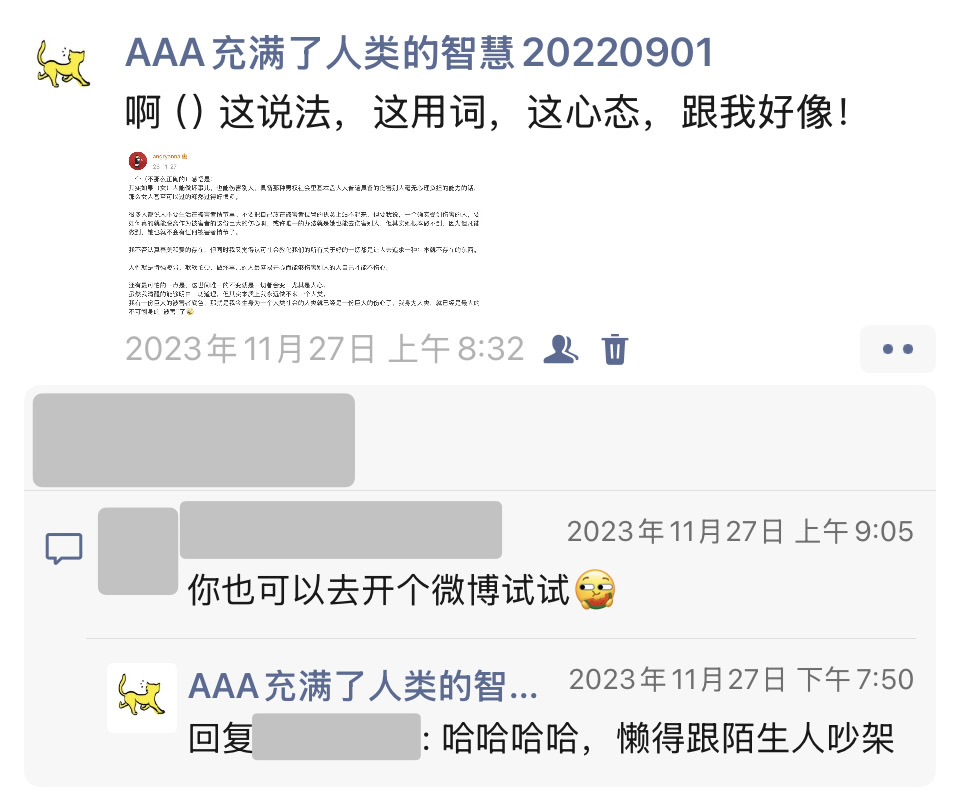This screenshot has width=960, height=793.
Task: Tap the yellow cat avatar of the post author
Action: 64,64
